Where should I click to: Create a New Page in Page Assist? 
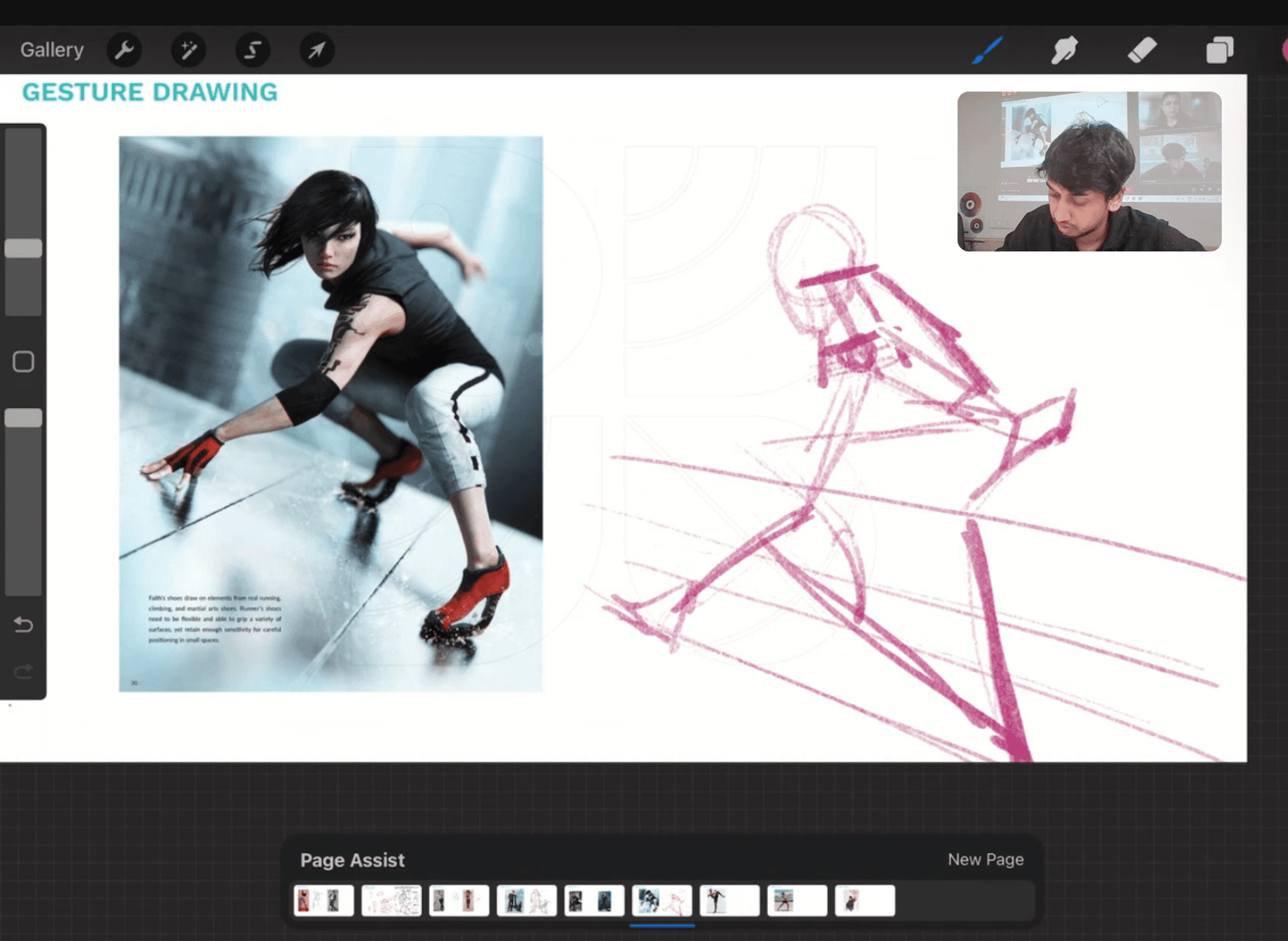pos(985,859)
